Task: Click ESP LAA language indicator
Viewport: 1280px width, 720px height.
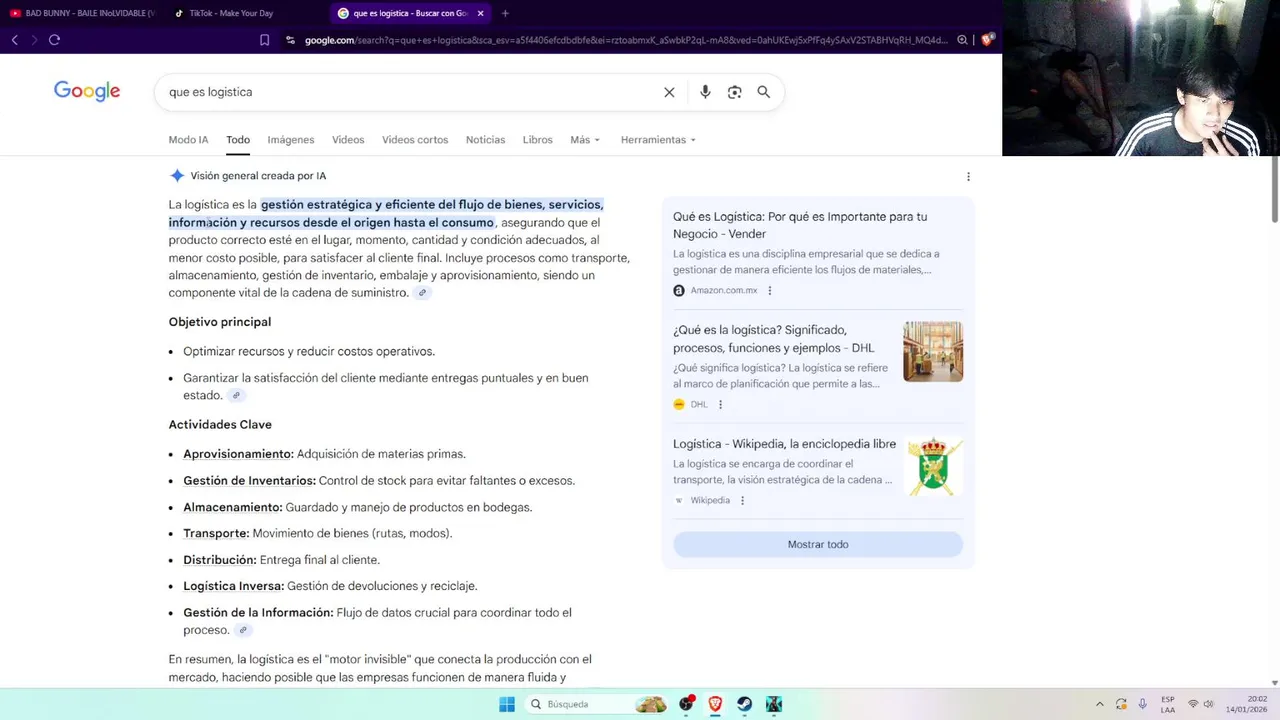Action: [x=1168, y=704]
